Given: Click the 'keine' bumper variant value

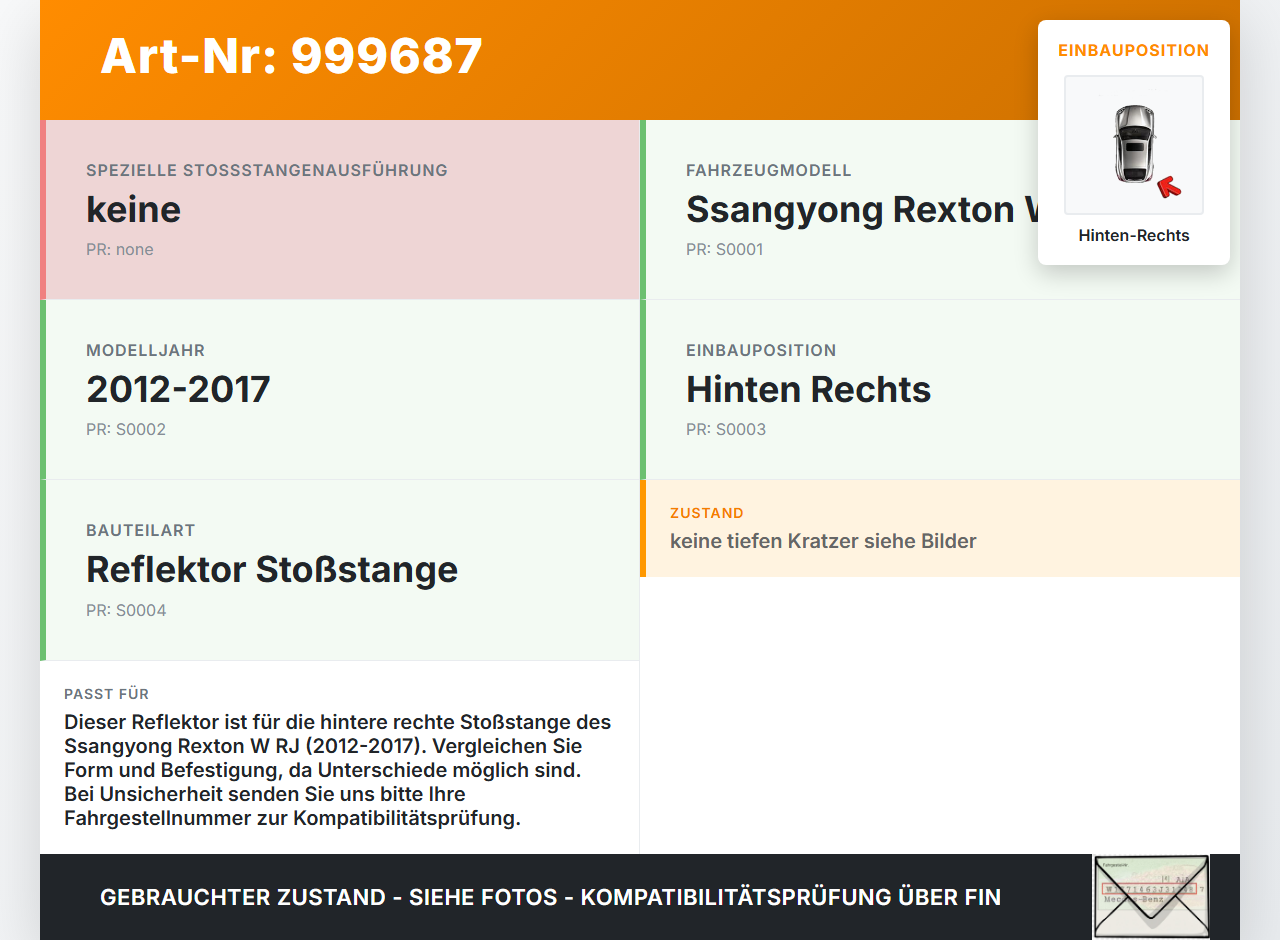Looking at the screenshot, I should (x=134, y=209).
